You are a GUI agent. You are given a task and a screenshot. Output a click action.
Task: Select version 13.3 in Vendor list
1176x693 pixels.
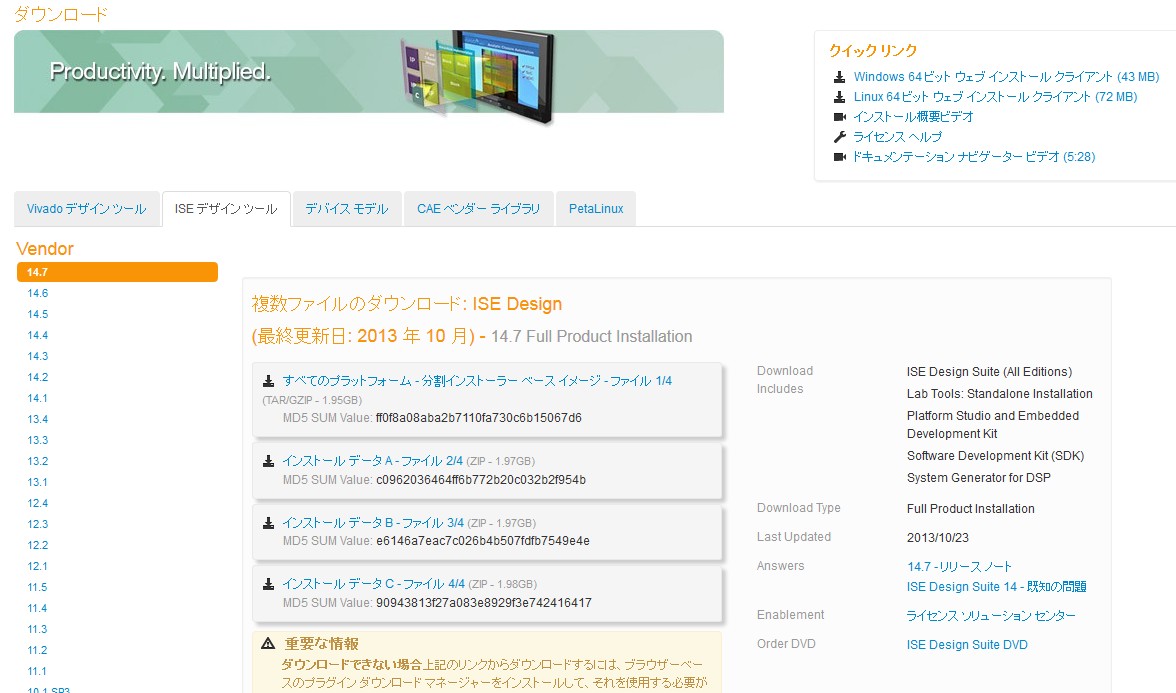tap(38, 440)
